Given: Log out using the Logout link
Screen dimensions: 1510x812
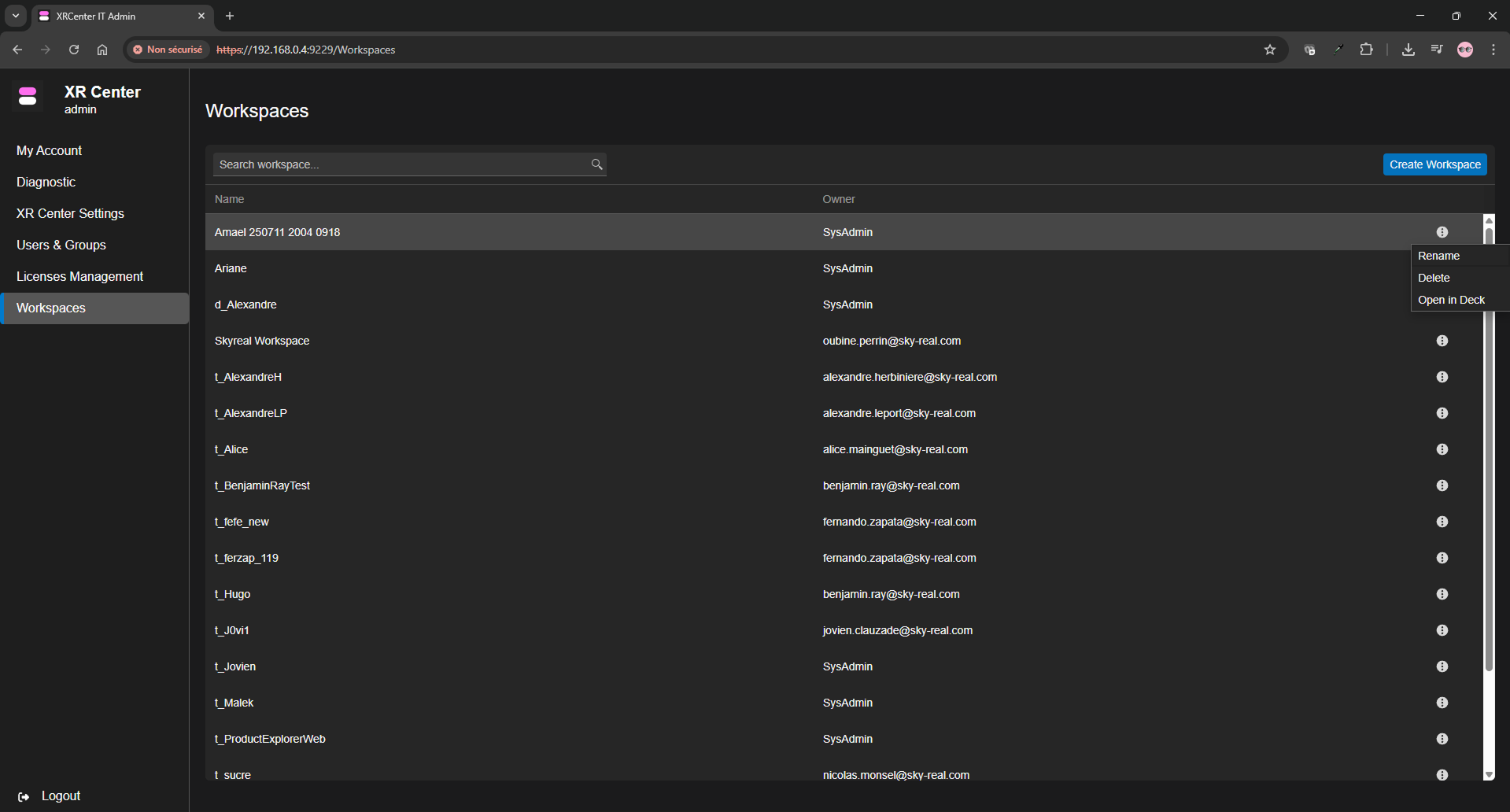Looking at the screenshot, I should click(60, 795).
